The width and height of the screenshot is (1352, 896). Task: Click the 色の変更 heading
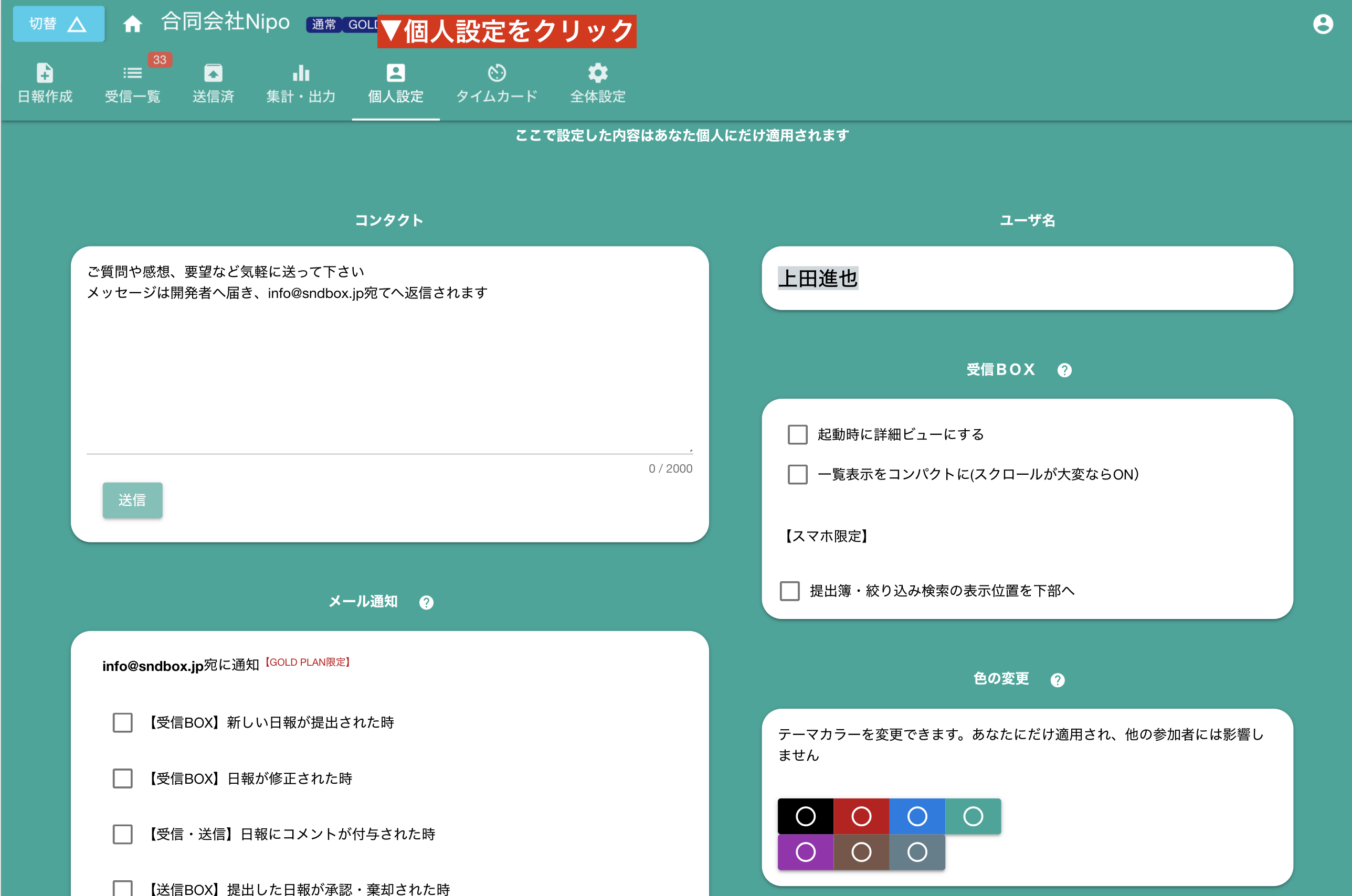click(1001, 678)
